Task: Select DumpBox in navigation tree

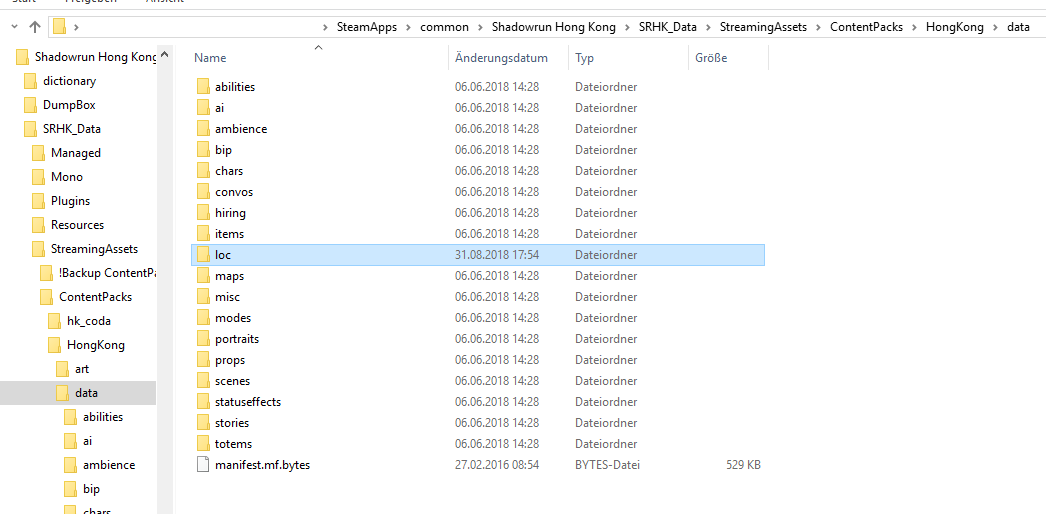Action: tap(69, 105)
